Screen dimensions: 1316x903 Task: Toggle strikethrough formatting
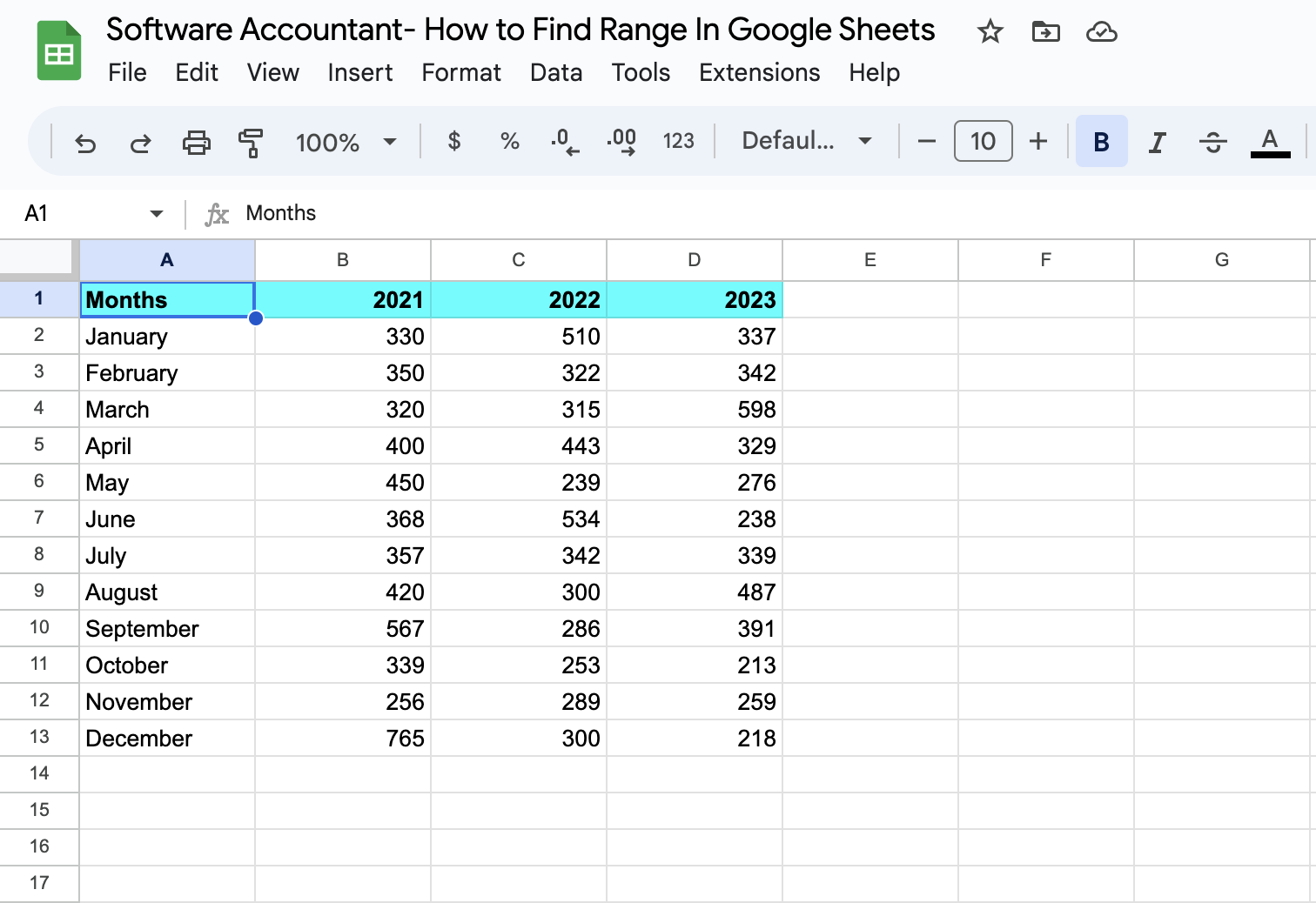tap(1212, 141)
